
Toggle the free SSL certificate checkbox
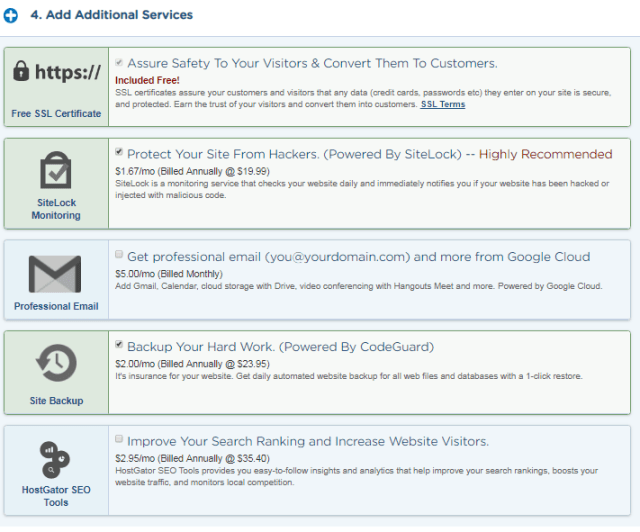(119, 62)
